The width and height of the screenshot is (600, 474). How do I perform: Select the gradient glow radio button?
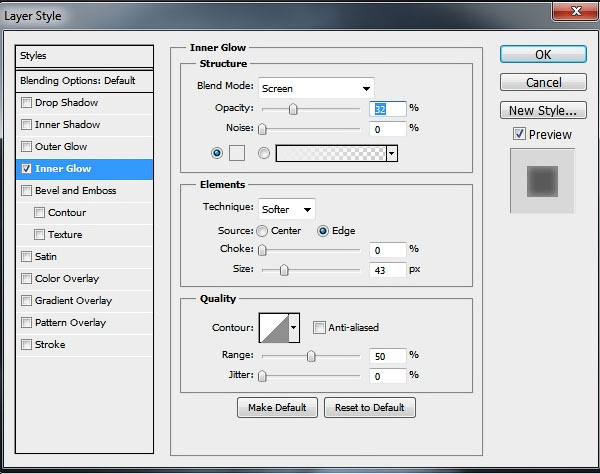[x=264, y=153]
